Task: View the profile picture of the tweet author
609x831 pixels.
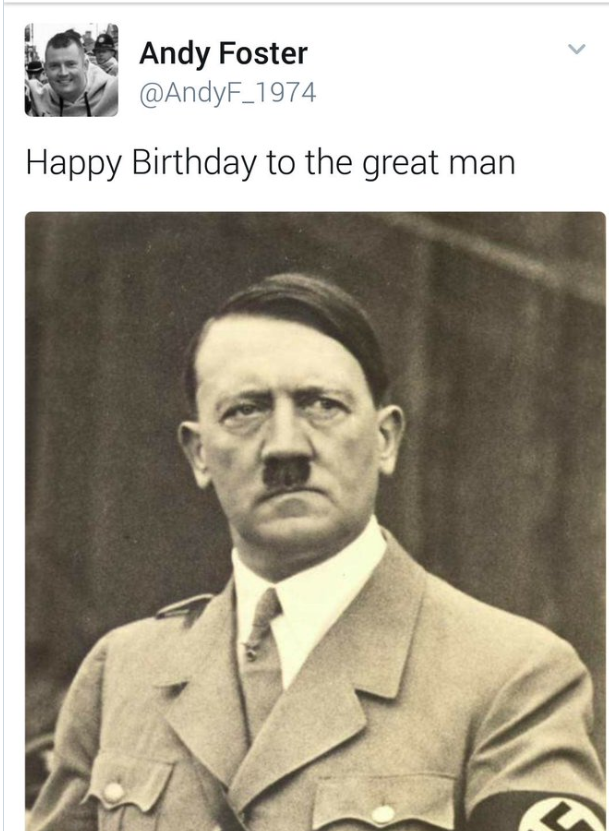Action: click(x=71, y=69)
